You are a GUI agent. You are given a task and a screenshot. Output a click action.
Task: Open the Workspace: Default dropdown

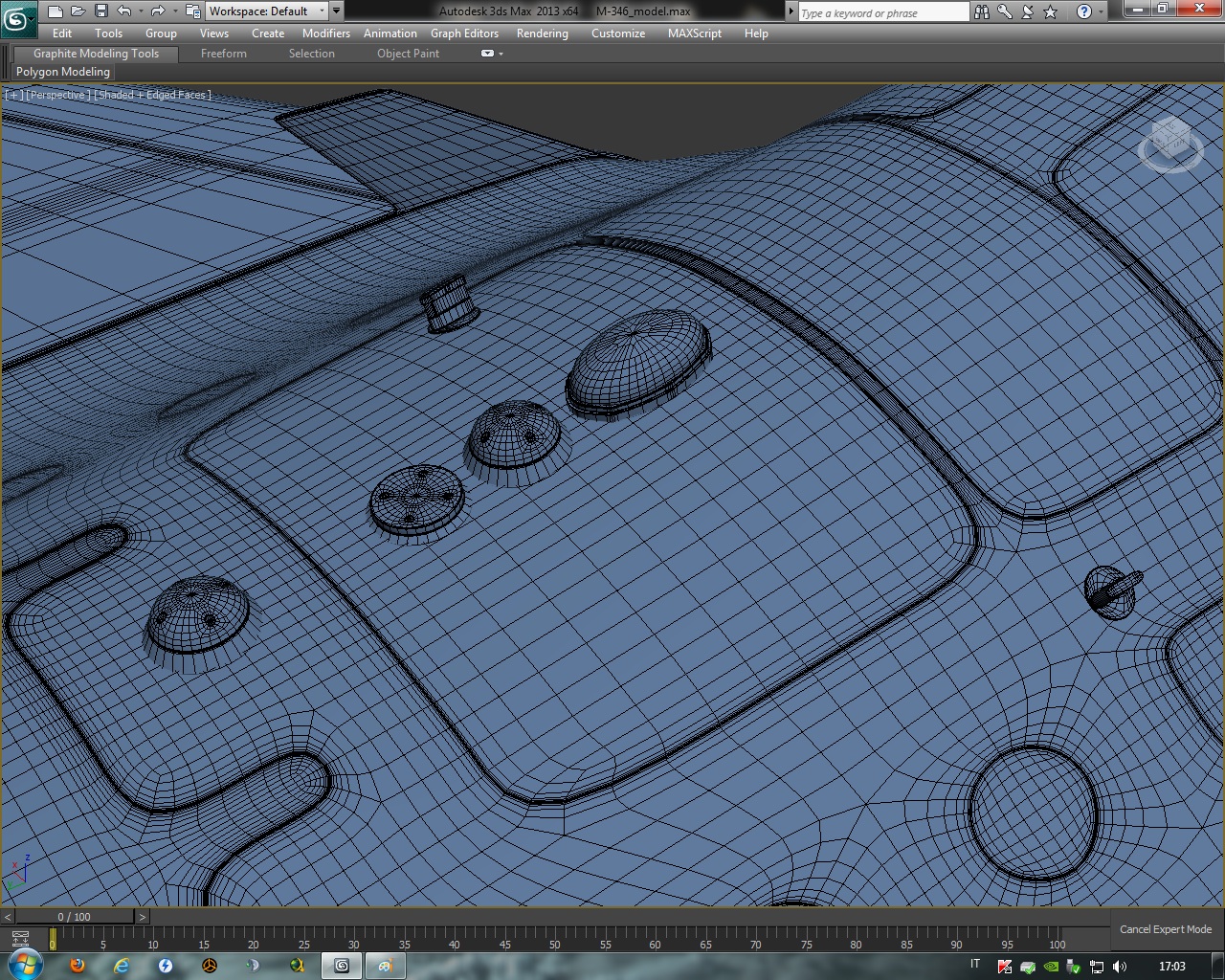coord(267,11)
